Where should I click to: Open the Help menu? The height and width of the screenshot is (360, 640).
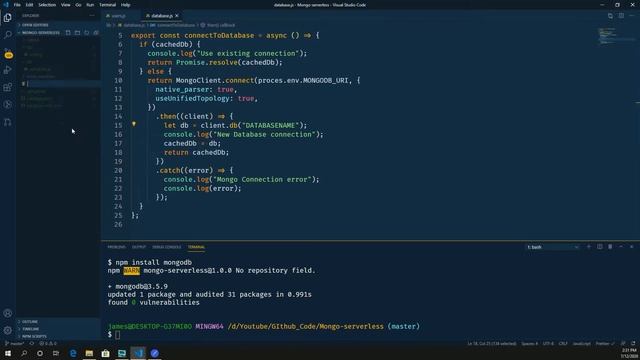coord(126,5)
